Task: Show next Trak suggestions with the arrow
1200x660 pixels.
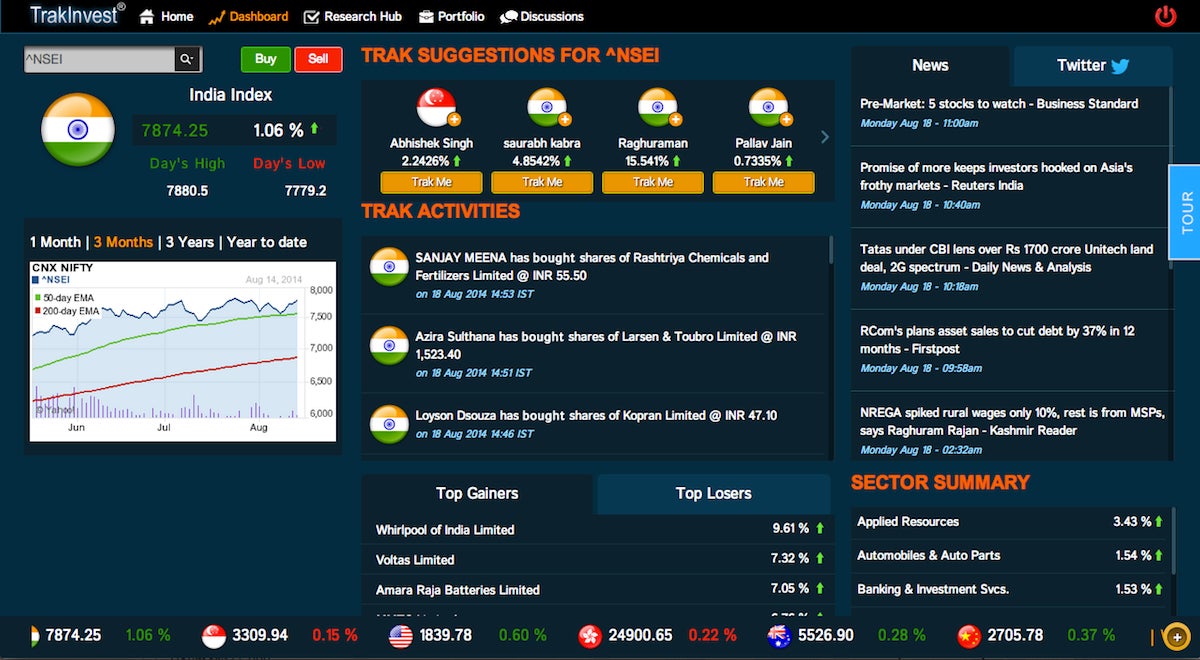Action: [x=825, y=137]
